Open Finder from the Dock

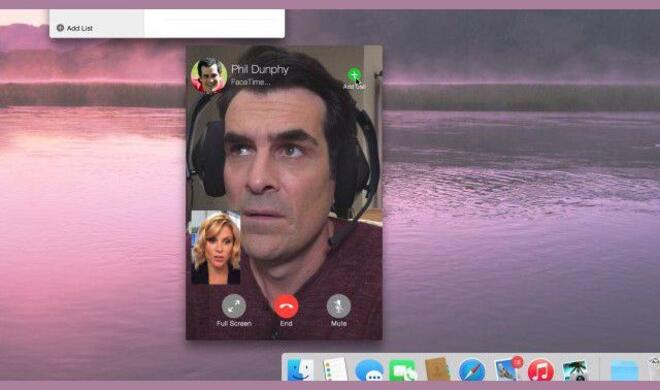click(x=300, y=370)
